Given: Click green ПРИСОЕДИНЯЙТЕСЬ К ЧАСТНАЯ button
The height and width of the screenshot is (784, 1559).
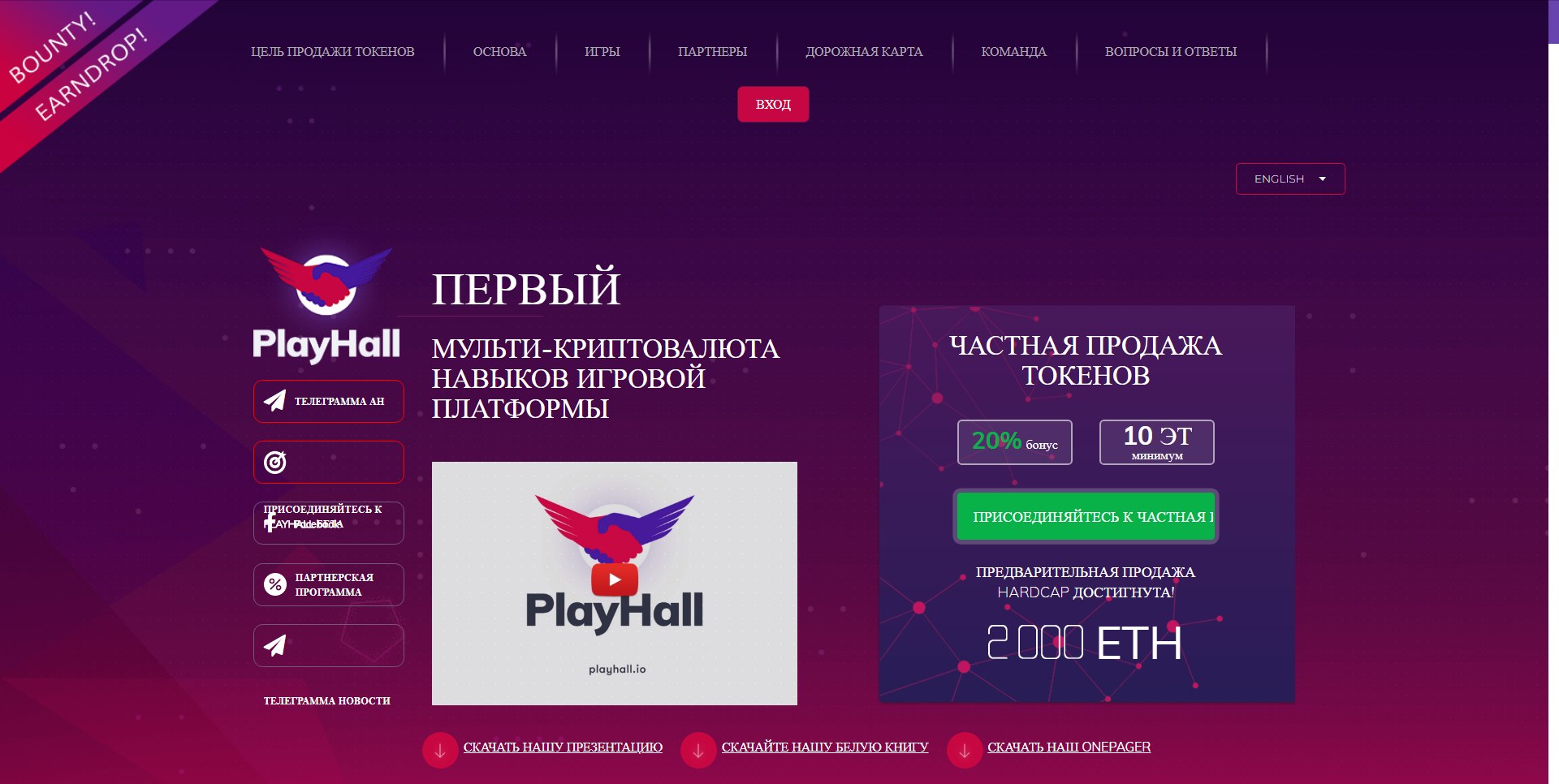Looking at the screenshot, I should 1086,516.
